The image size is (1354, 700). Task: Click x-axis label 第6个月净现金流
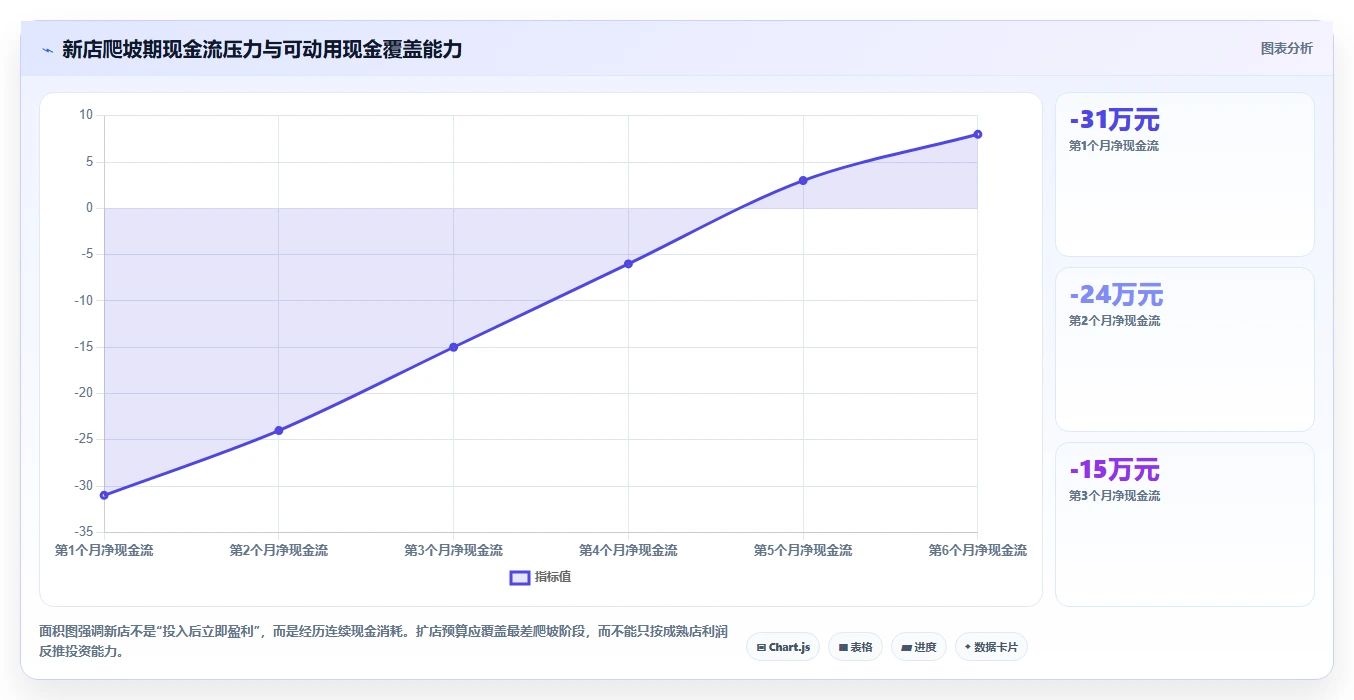point(977,550)
